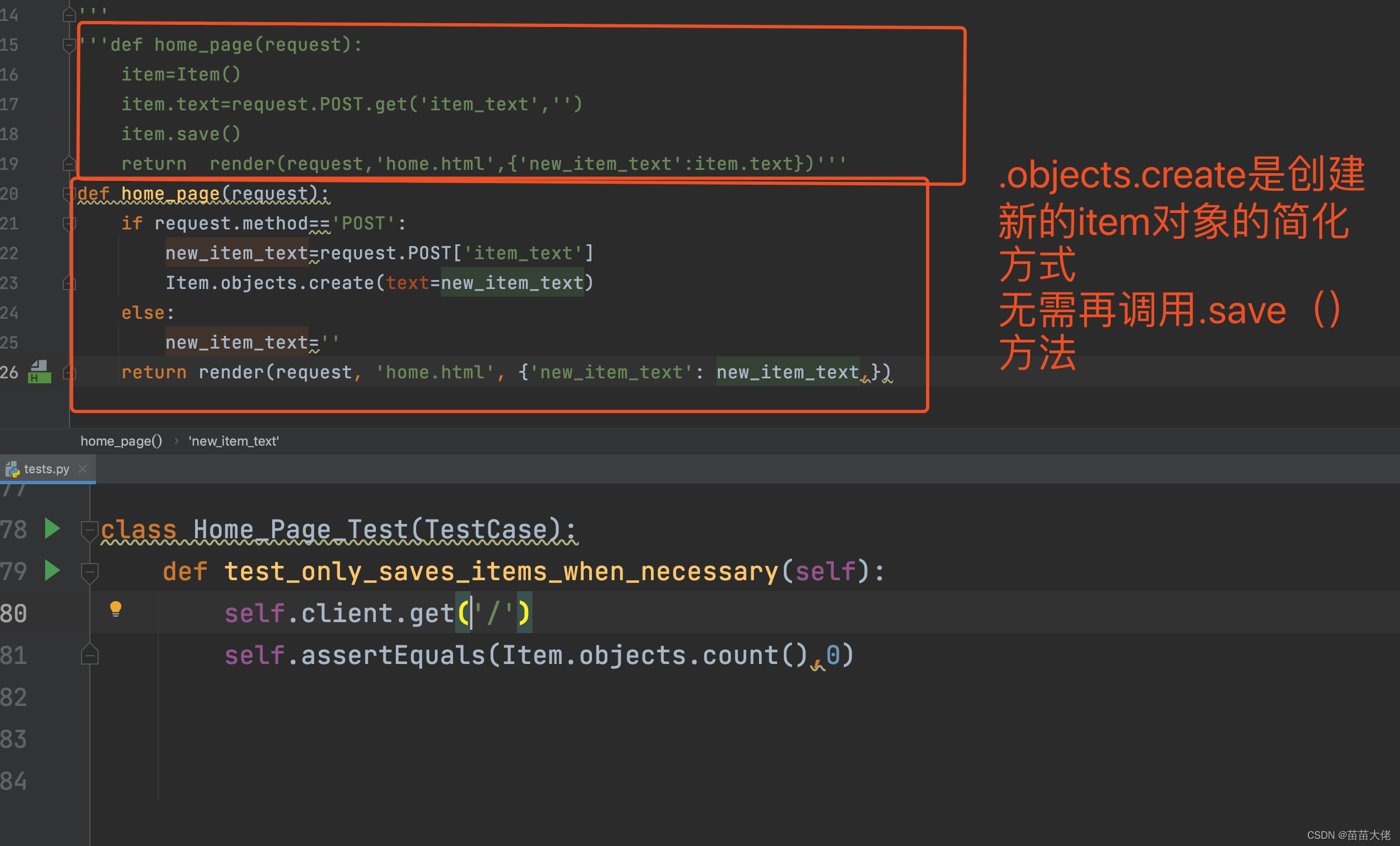Click fold end marker at line 19
Viewport: 1400px width, 846px height.
tap(69, 164)
